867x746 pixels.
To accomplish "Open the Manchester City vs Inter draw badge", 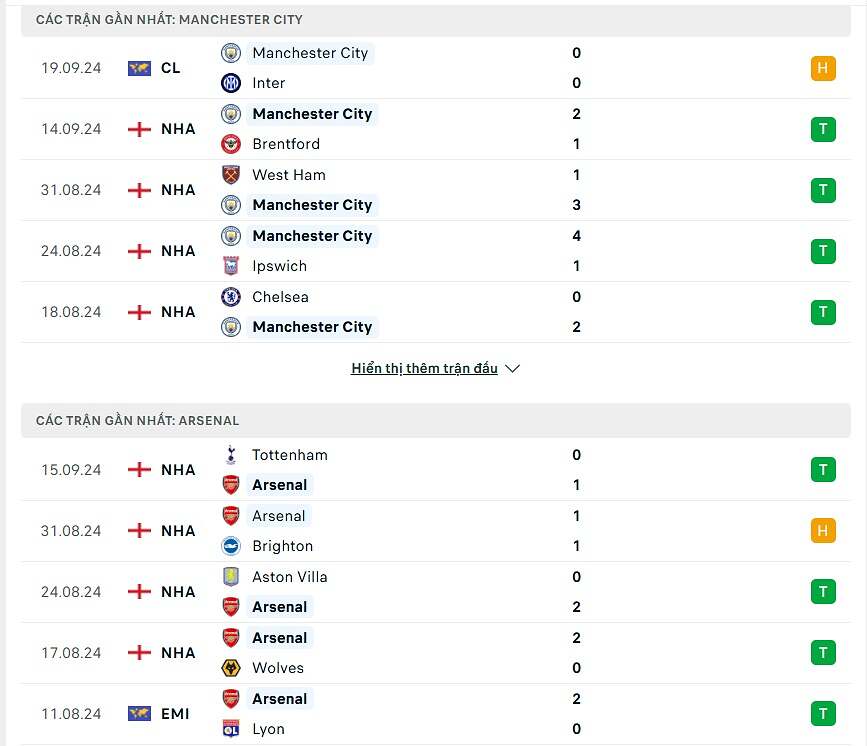I will 823,68.
